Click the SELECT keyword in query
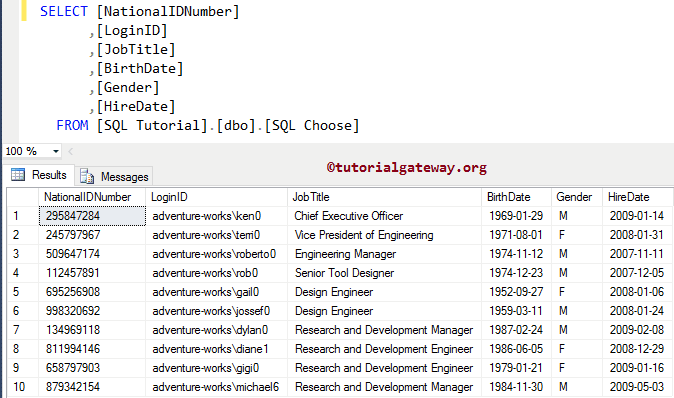674x398 pixels. point(64,11)
